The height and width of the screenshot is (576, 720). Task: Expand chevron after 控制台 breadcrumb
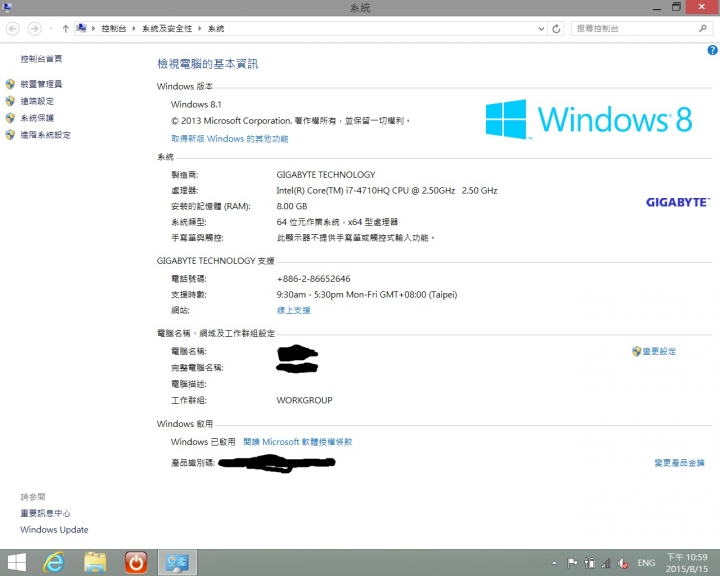(x=134, y=28)
